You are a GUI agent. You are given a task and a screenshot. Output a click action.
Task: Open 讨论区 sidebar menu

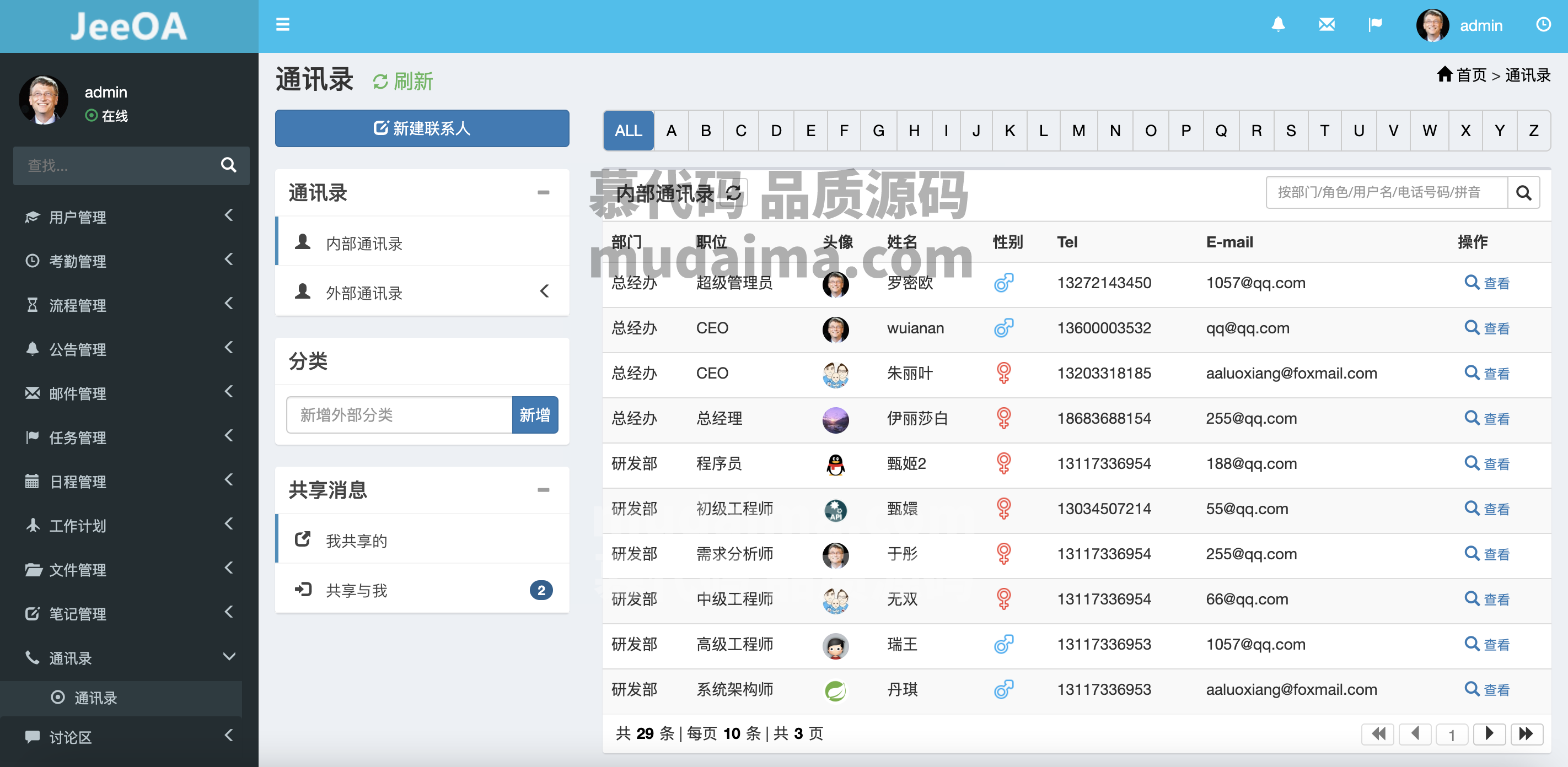click(129, 737)
